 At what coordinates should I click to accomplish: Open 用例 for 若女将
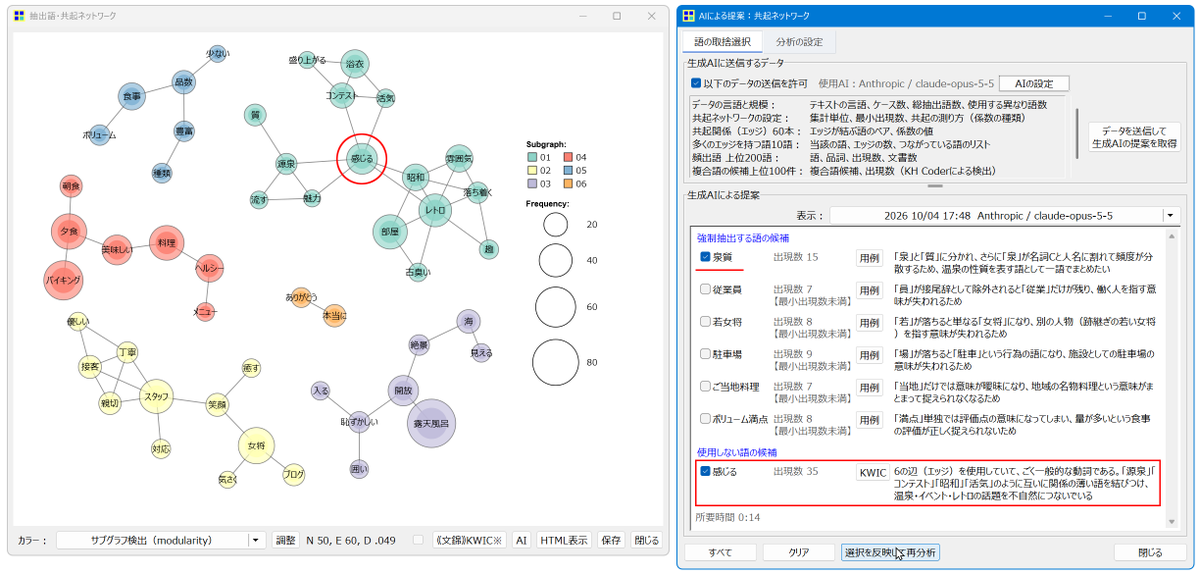(869, 323)
